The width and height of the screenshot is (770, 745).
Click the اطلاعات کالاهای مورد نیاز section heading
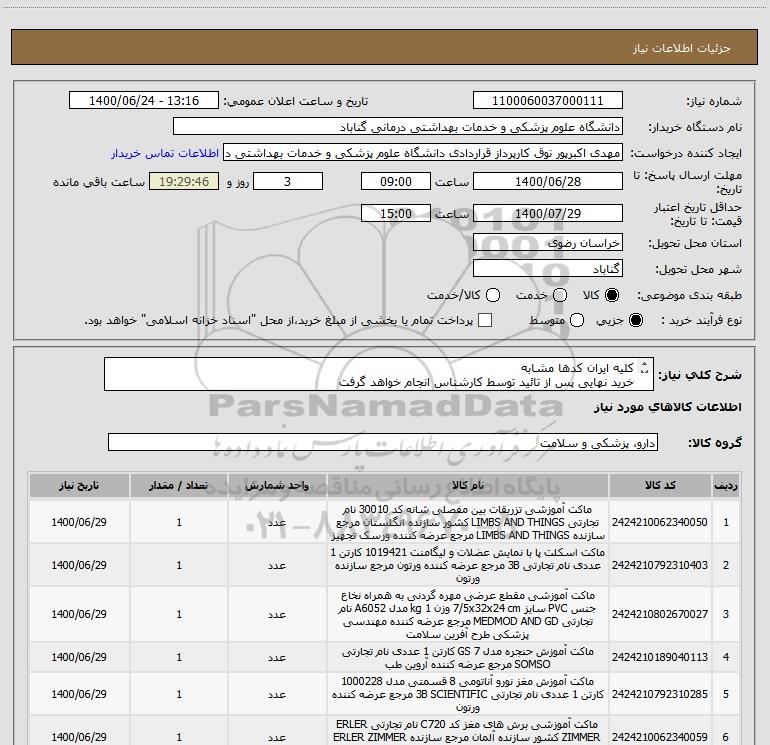point(668,408)
